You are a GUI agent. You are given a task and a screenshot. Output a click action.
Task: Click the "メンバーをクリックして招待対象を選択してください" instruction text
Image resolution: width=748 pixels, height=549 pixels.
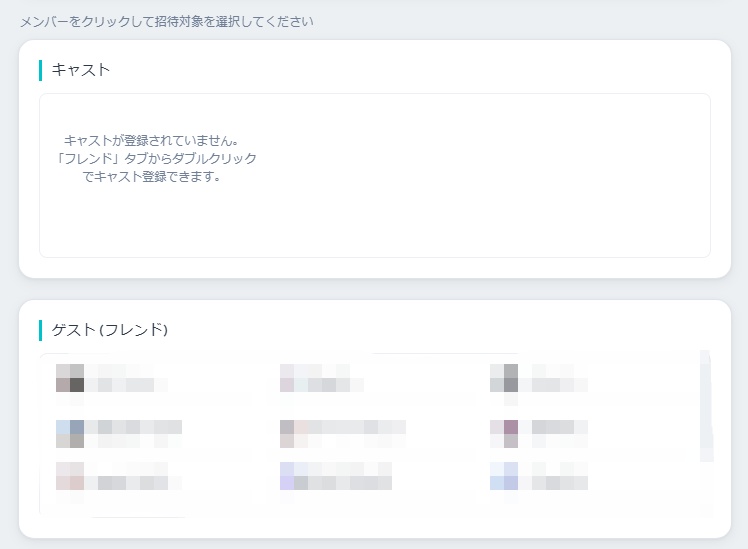pyautogui.click(x=166, y=21)
